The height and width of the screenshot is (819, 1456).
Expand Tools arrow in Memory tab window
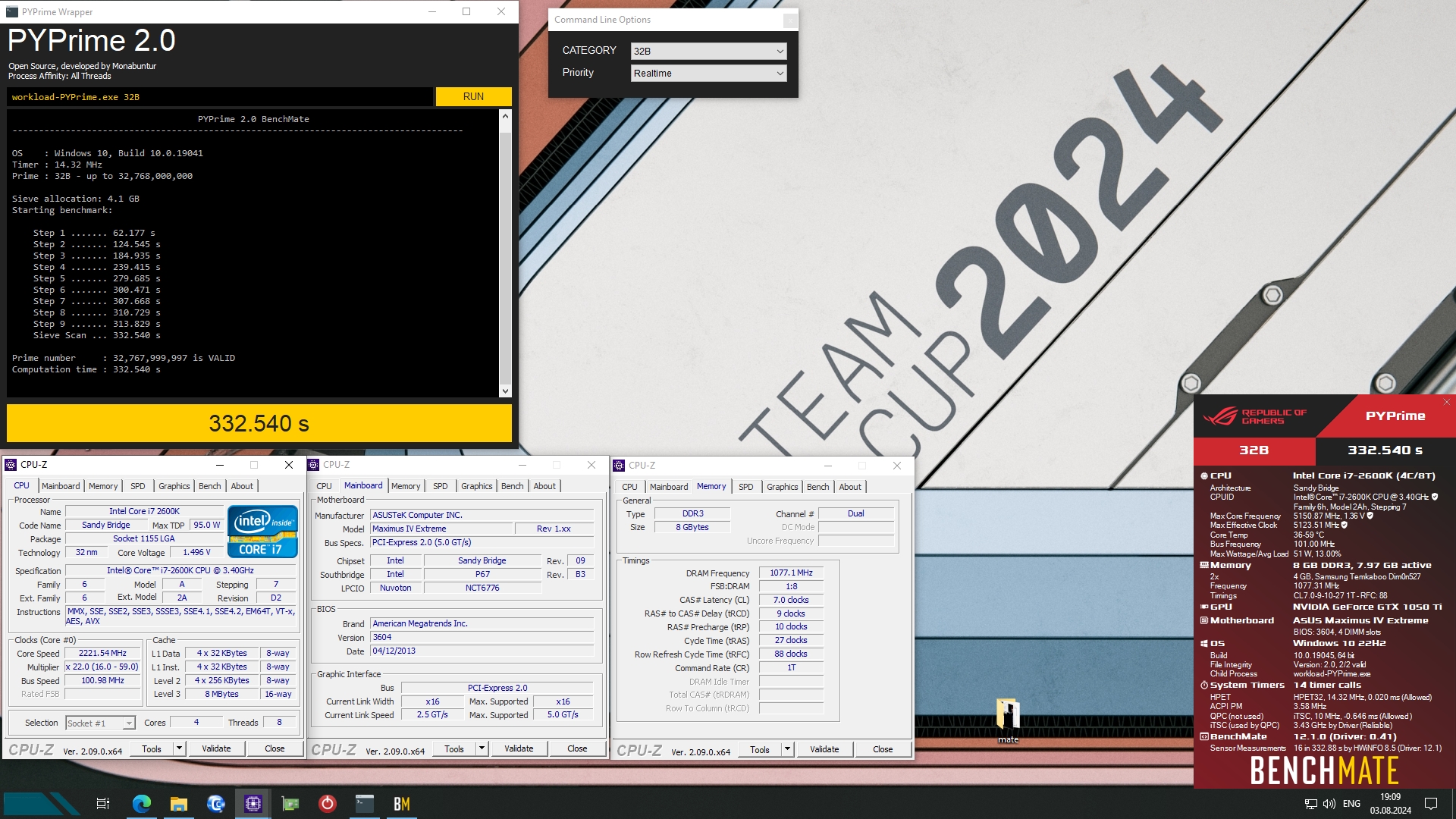(787, 749)
